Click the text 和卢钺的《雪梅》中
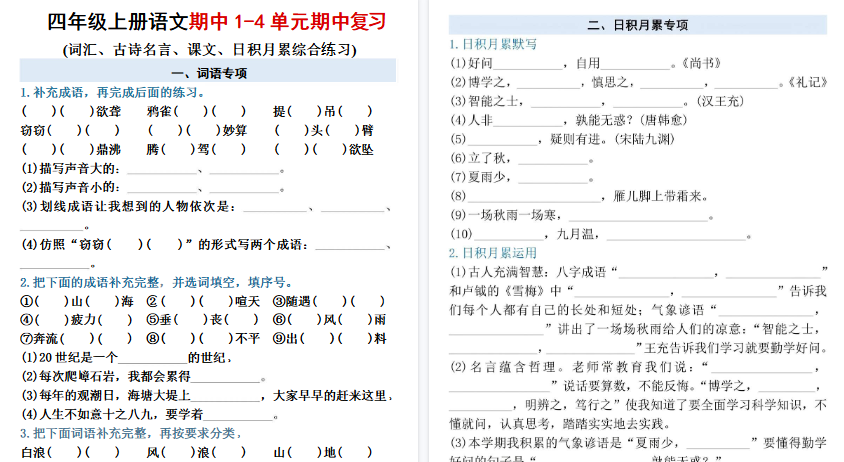The height and width of the screenshot is (462, 844). 505,291
